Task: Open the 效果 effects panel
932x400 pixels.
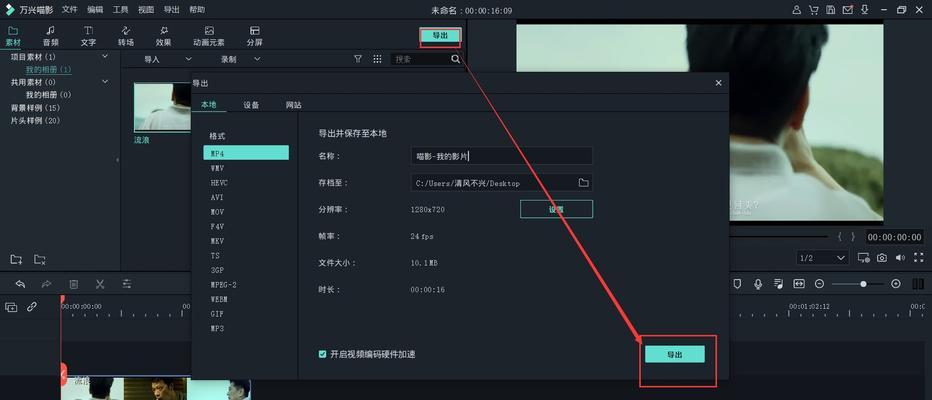Action: [163, 36]
